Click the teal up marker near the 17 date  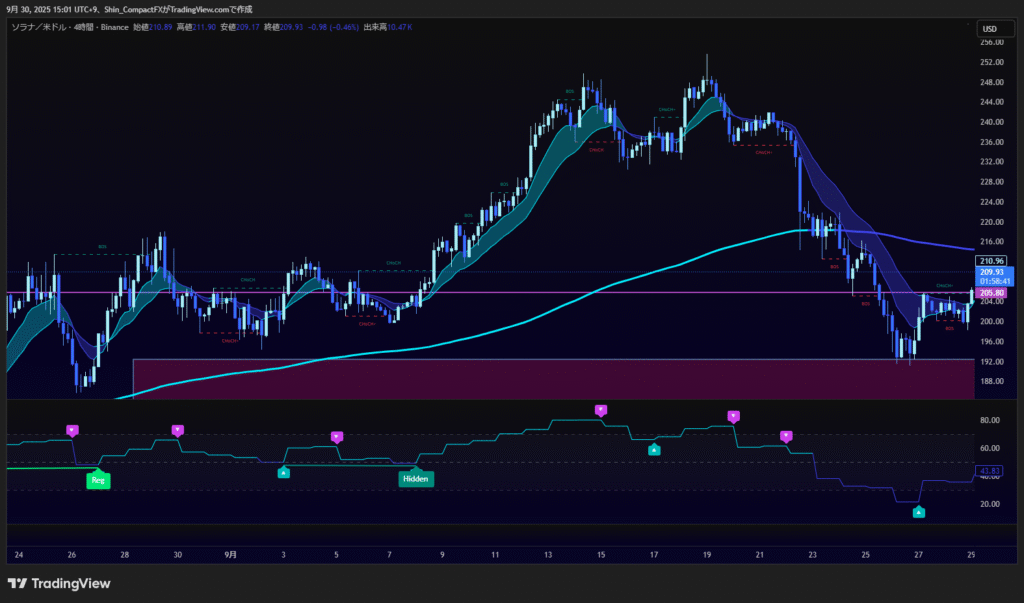point(654,450)
